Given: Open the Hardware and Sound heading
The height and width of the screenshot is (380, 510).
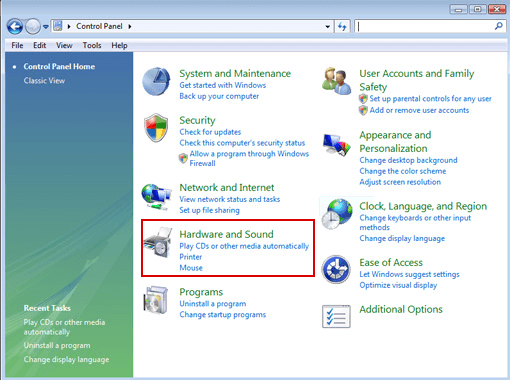Looking at the screenshot, I should (x=226, y=234).
